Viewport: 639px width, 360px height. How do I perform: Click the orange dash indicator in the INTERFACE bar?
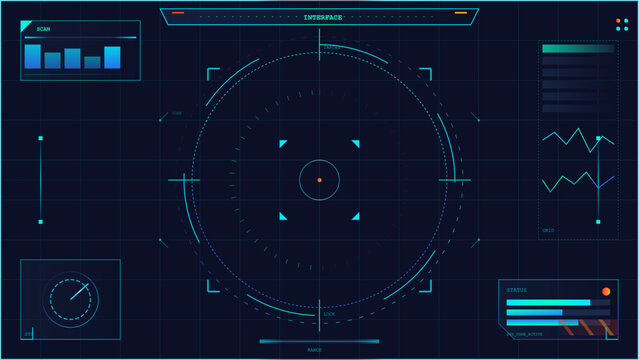(x=461, y=13)
